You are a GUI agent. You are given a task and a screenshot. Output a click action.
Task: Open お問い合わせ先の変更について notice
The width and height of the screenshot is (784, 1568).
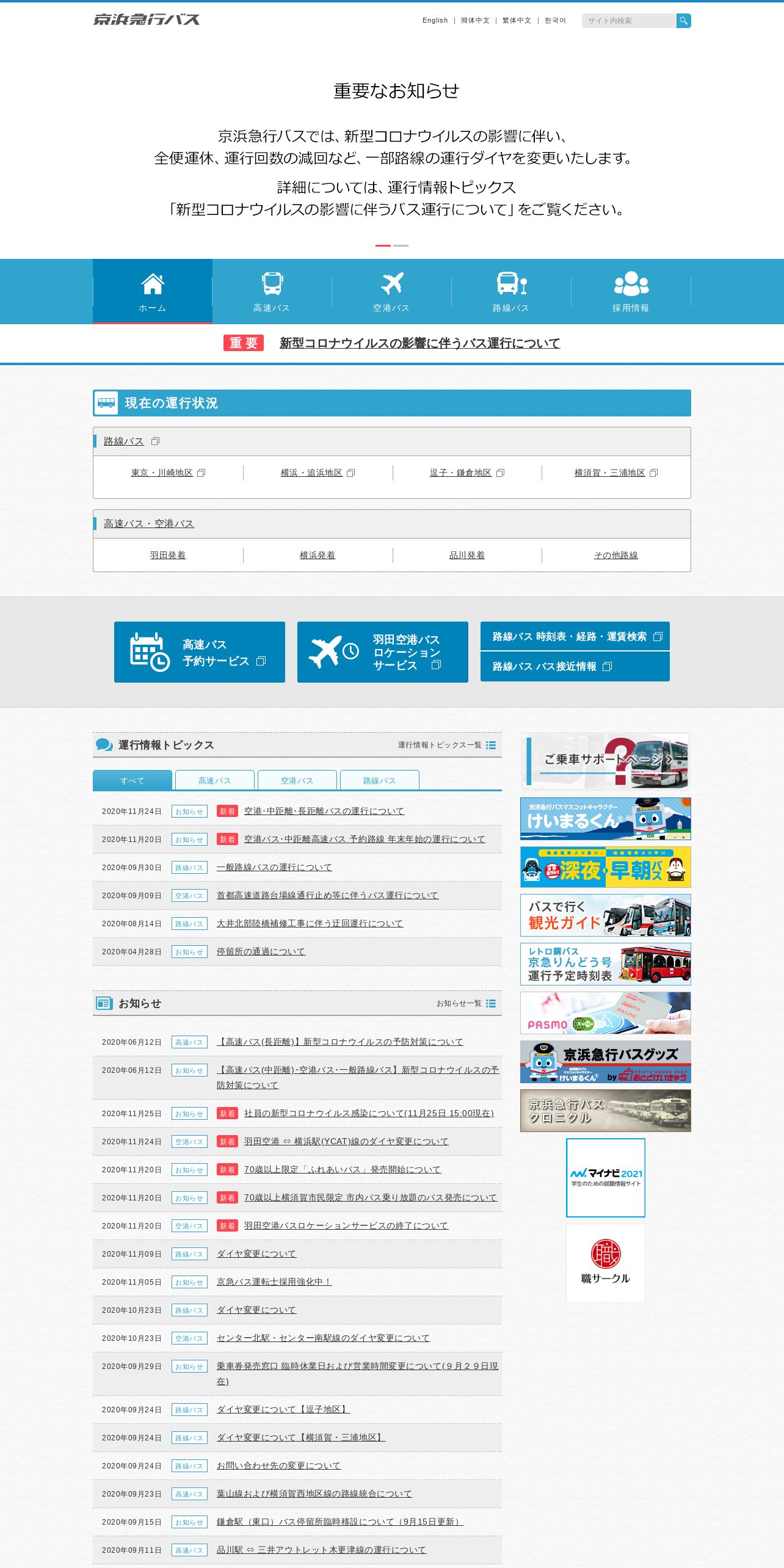pos(278,1465)
